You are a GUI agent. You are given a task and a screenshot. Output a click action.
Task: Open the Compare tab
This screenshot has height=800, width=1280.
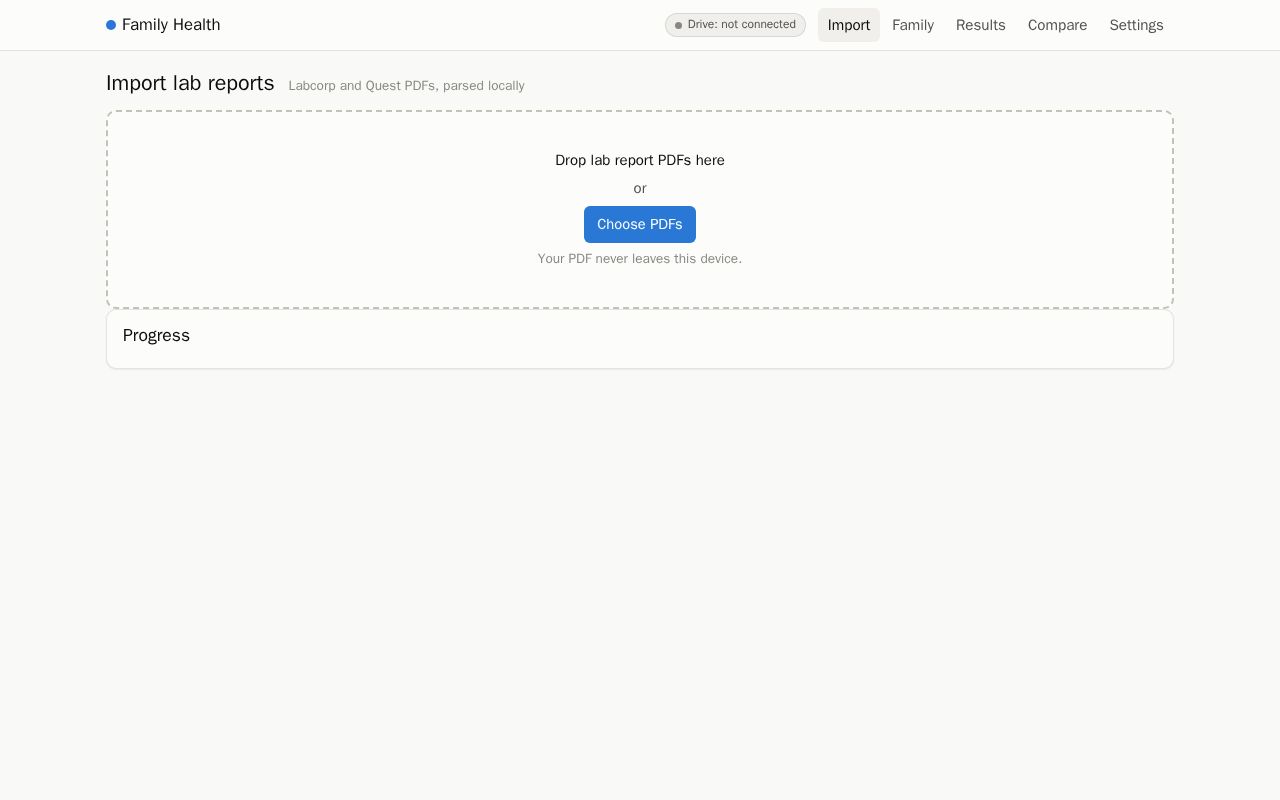[x=1057, y=25]
